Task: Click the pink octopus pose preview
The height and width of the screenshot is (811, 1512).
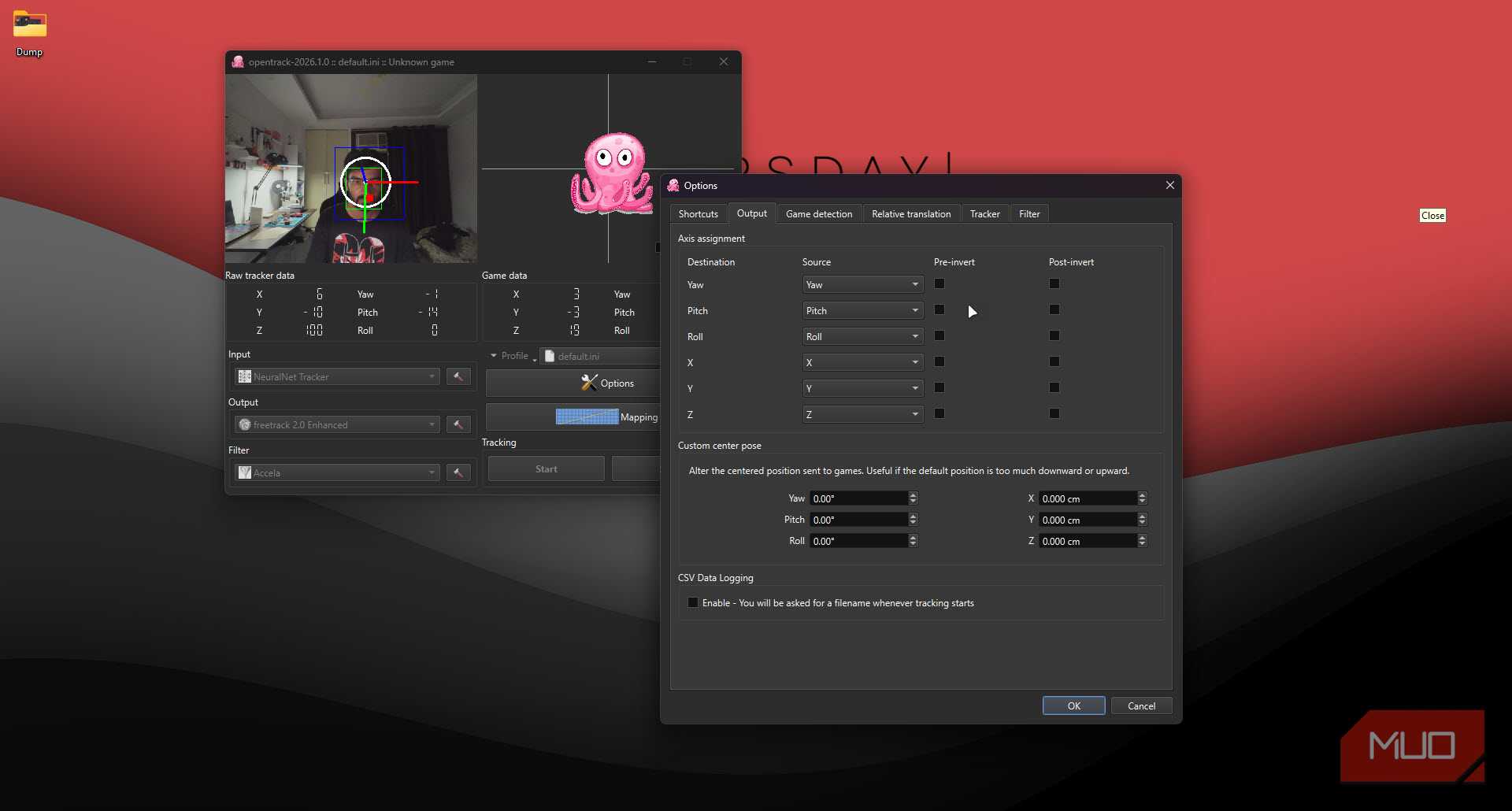Action: 612,173
